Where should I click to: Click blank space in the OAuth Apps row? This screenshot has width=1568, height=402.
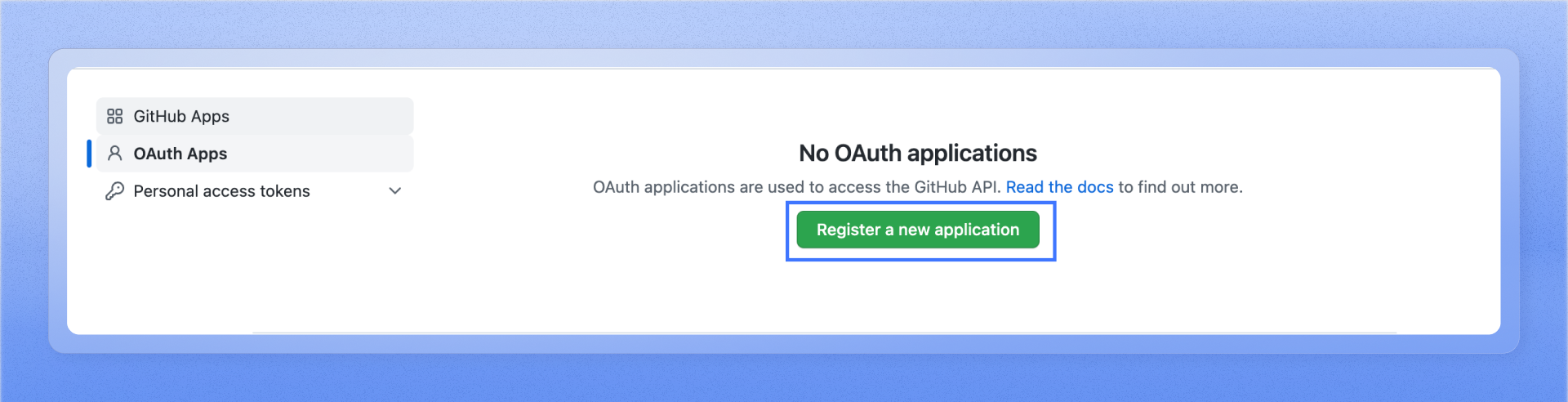pyautogui.click(x=327, y=154)
